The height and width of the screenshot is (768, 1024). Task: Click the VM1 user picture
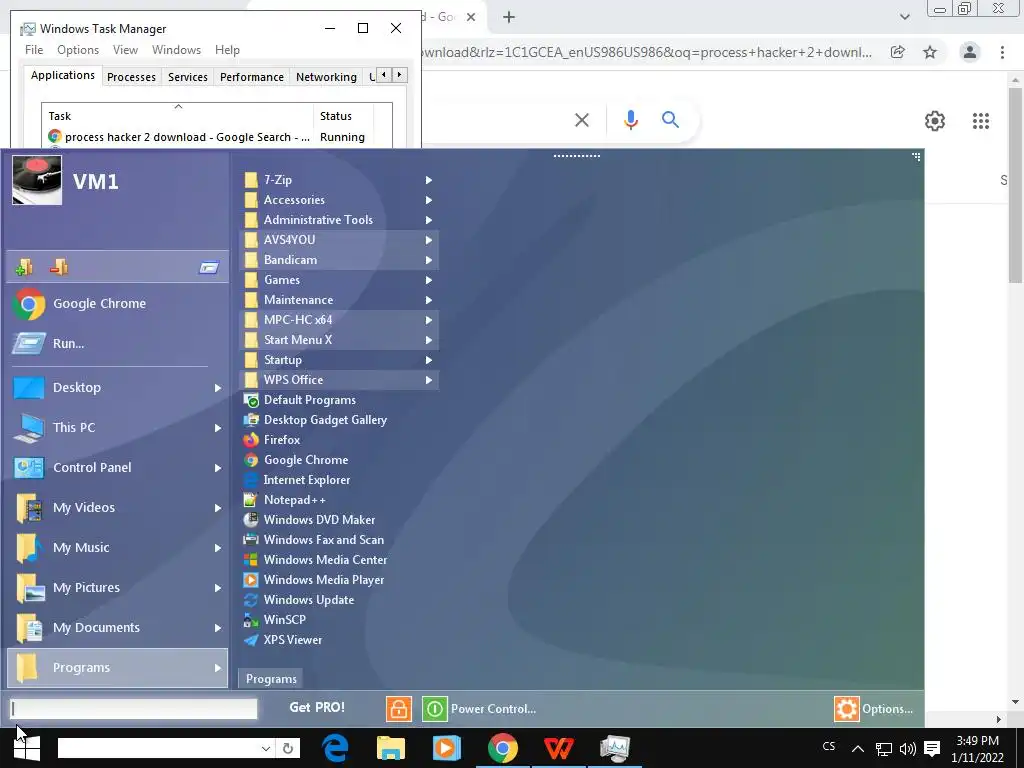[37, 180]
